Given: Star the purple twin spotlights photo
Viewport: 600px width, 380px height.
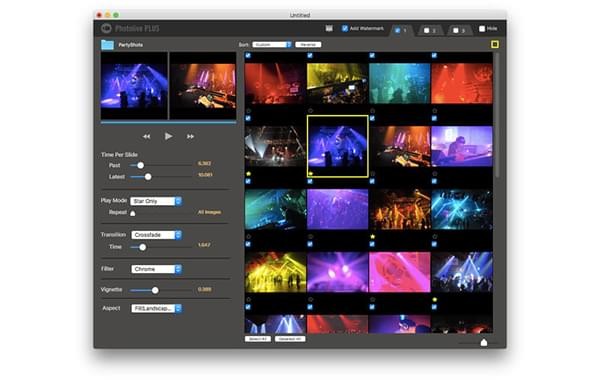Looking at the screenshot, I should [310, 300].
